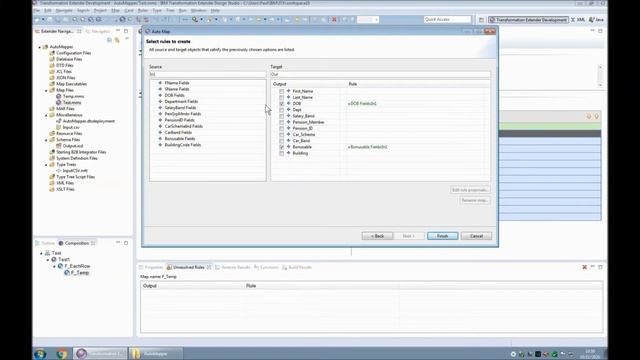Click Transformation Extender app in taskbar
This screenshot has width=640, height=360.
tap(100, 353)
